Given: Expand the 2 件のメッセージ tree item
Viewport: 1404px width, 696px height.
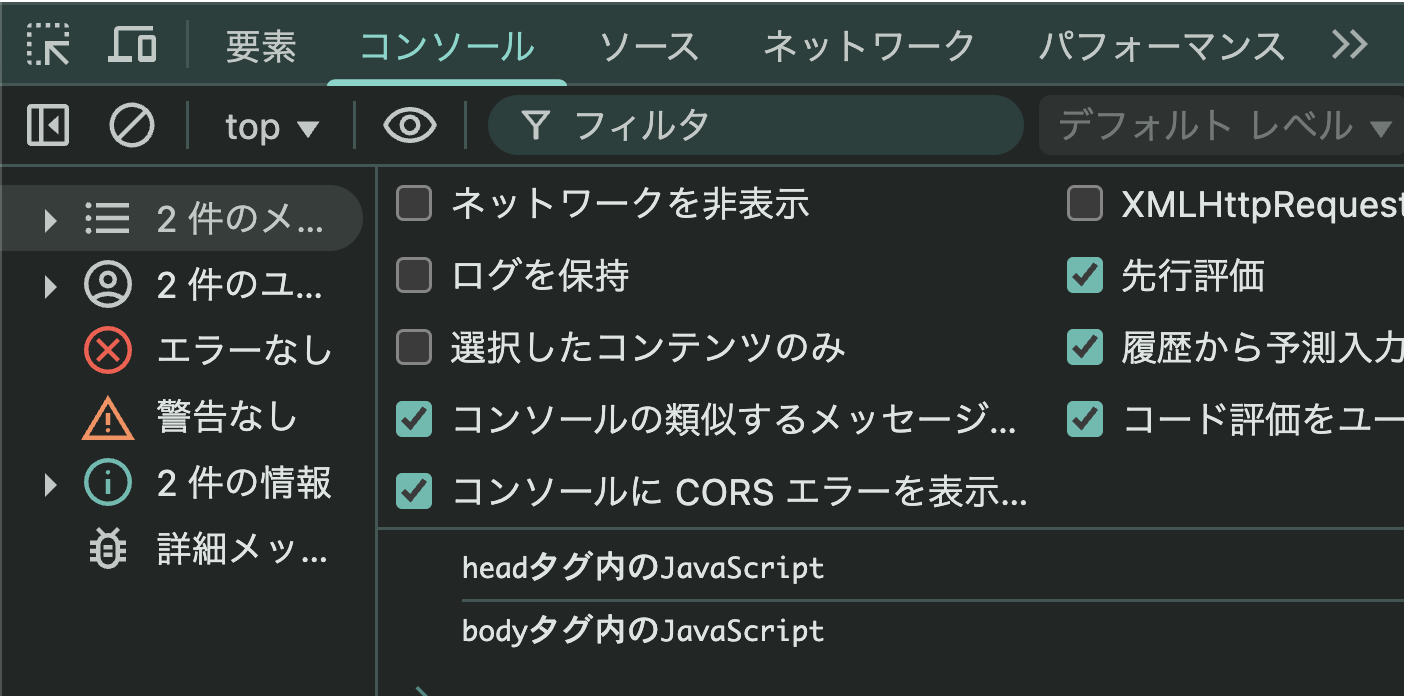Looking at the screenshot, I should (x=49, y=218).
